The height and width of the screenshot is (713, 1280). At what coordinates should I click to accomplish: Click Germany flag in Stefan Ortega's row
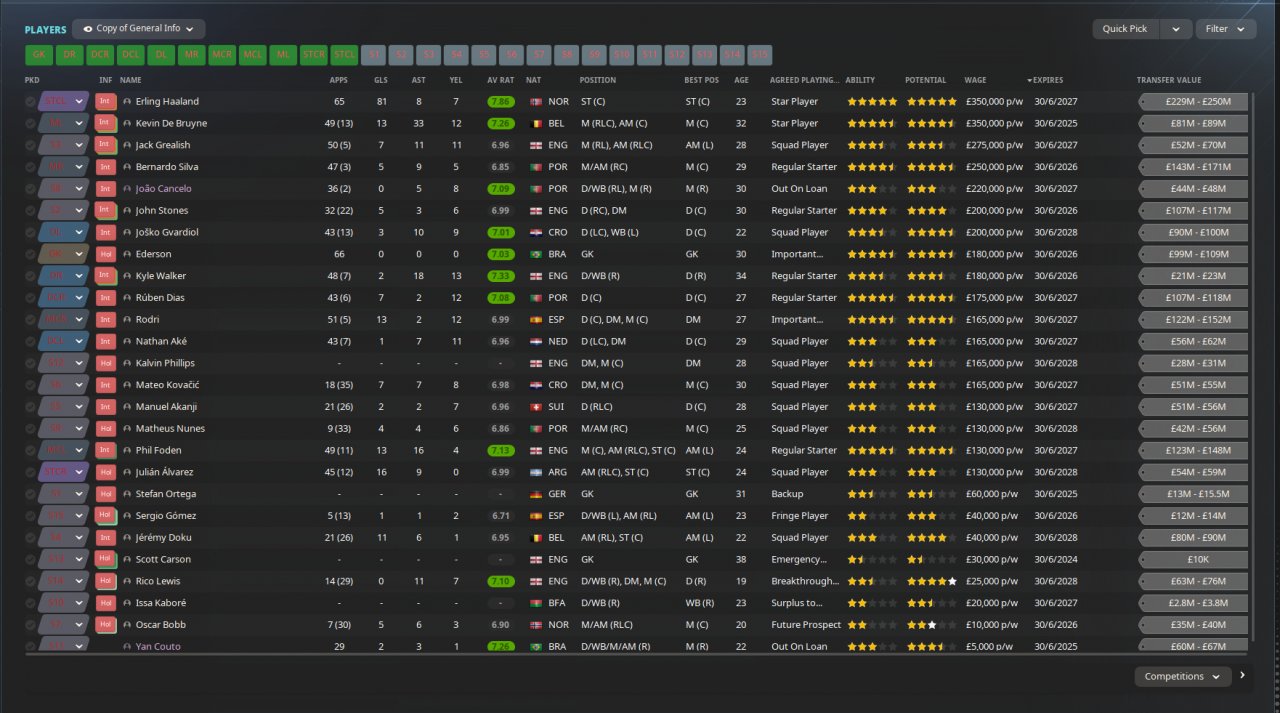click(535, 494)
